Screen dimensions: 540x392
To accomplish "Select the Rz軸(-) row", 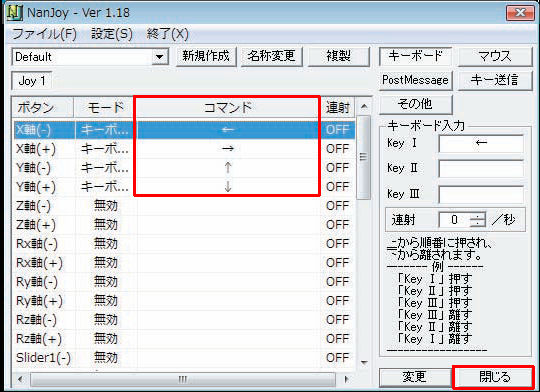I will pyautogui.click(x=184, y=320).
